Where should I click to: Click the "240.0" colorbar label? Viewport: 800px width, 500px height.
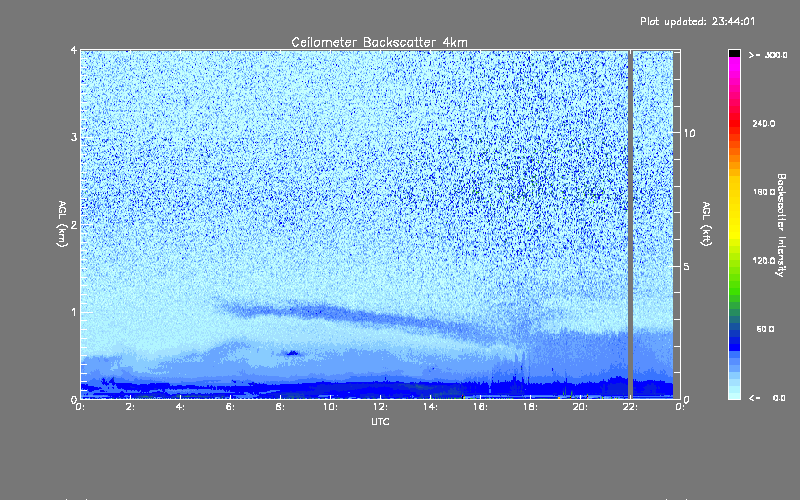click(x=764, y=123)
